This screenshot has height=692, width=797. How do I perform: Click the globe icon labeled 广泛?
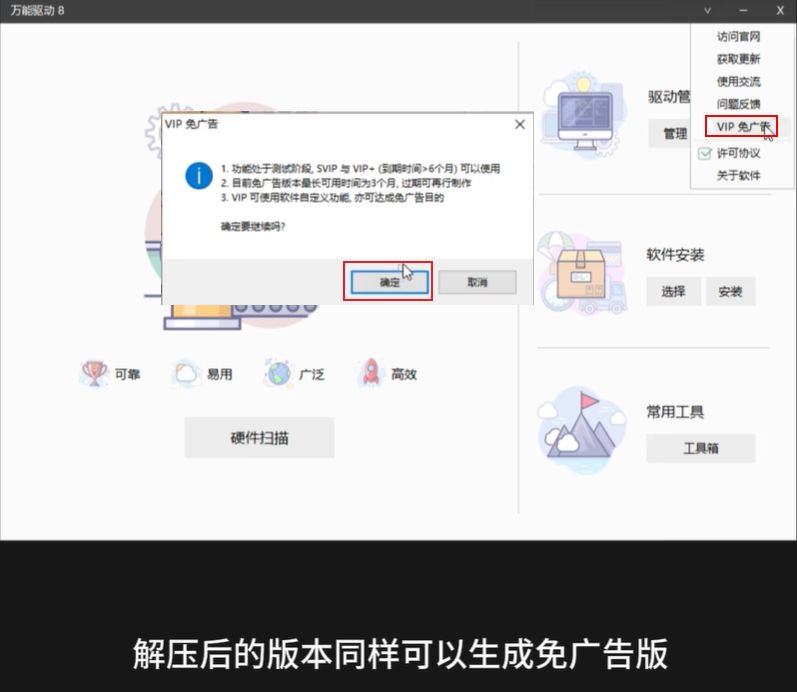[279, 374]
